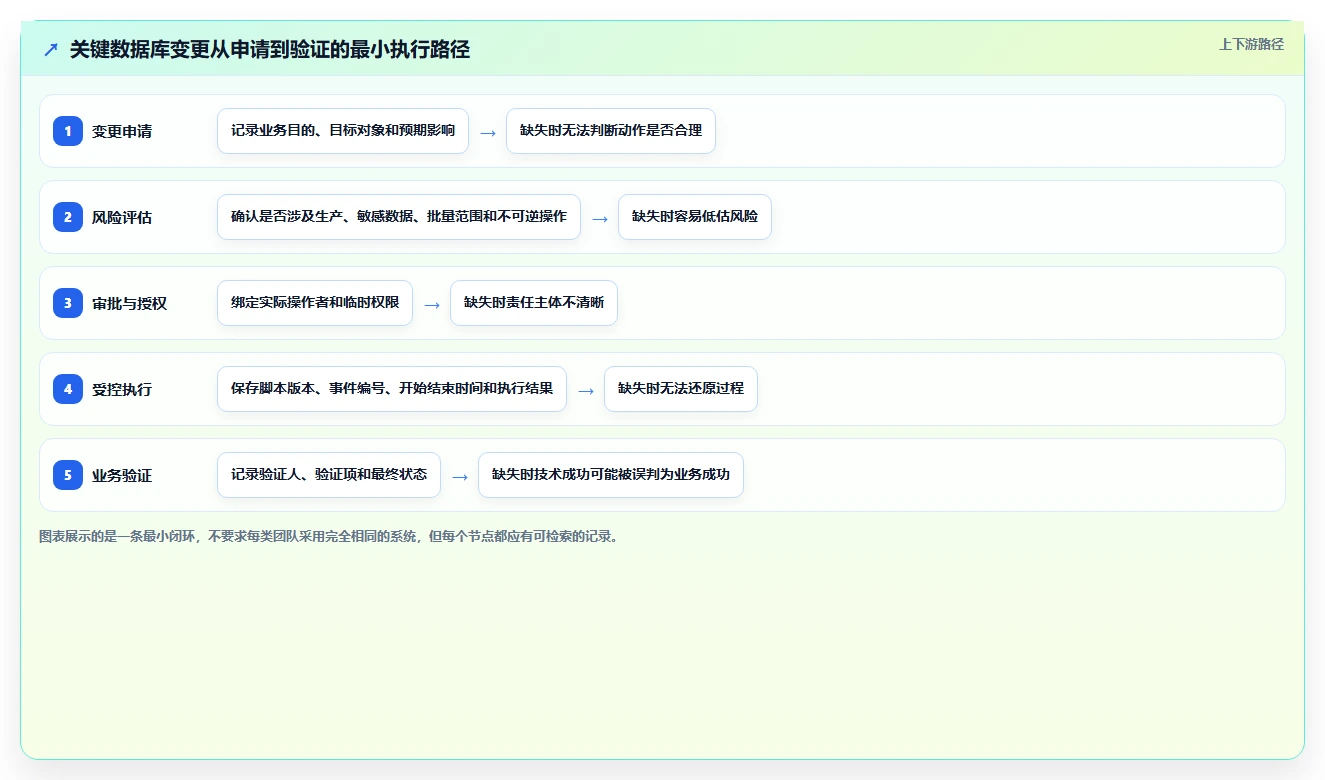Screen dimensions: 1325x780
Task: Select the 审批与授权 step label
Action: coord(129,303)
